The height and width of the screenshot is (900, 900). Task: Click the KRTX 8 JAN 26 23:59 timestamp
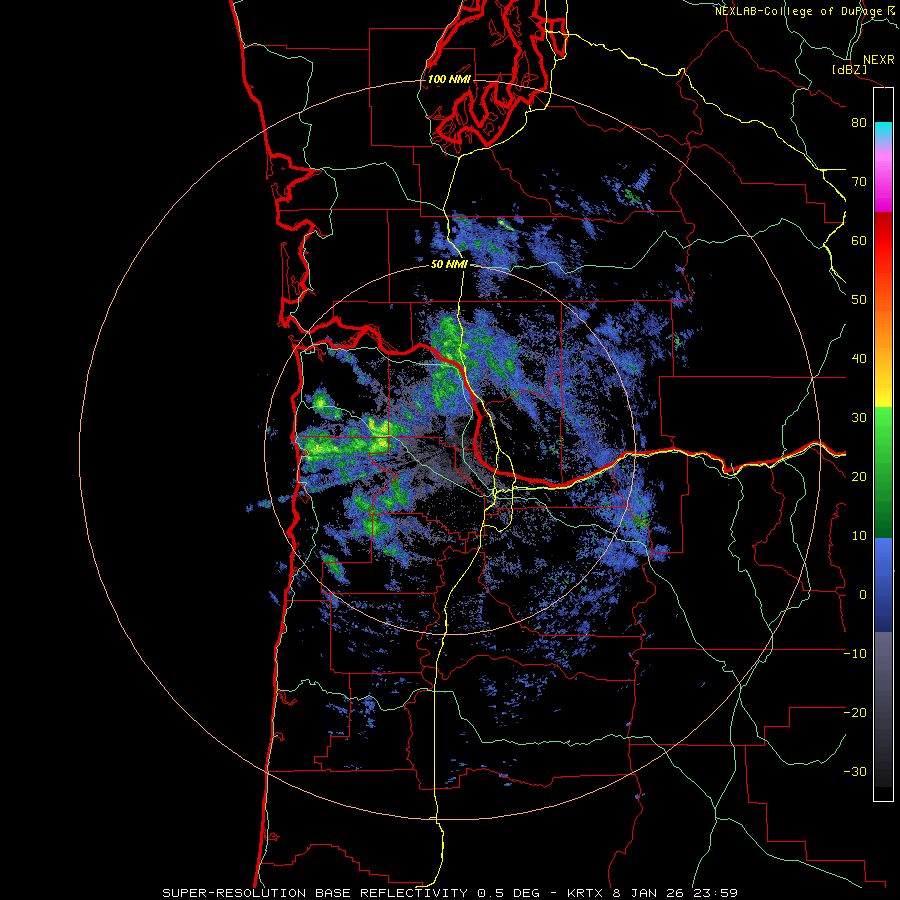(x=652, y=893)
